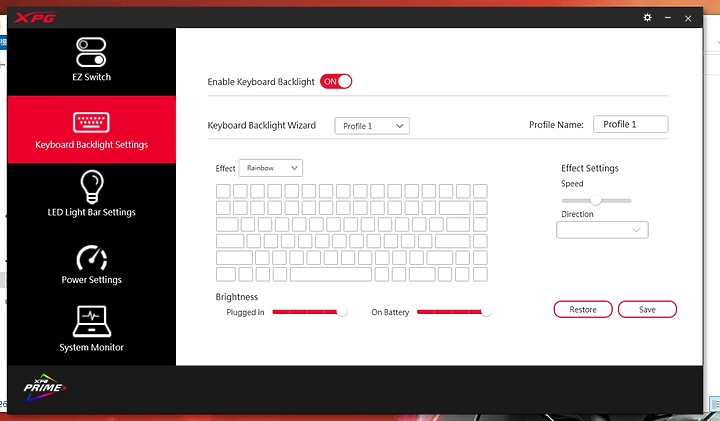Open Power Settings gauge icon
The width and height of the screenshot is (720, 421).
91,258
